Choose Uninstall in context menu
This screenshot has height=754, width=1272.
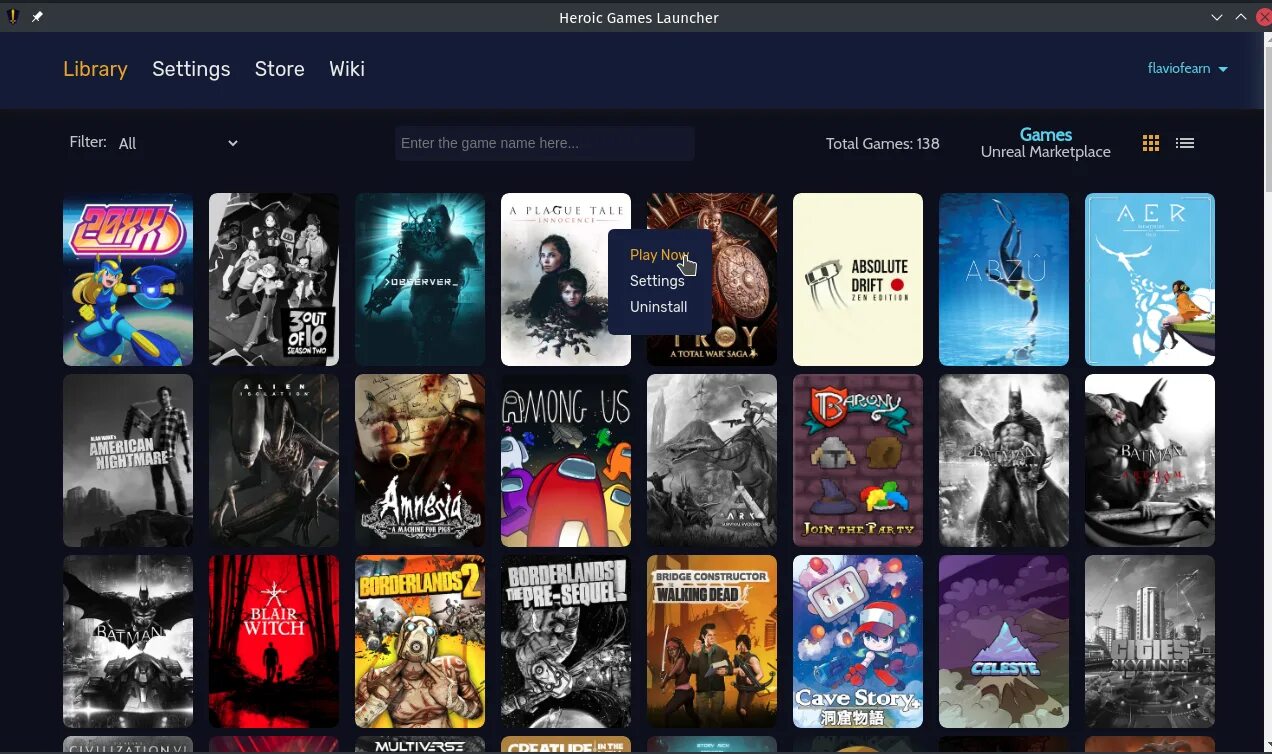pyautogui.click(x=658, y=307)
